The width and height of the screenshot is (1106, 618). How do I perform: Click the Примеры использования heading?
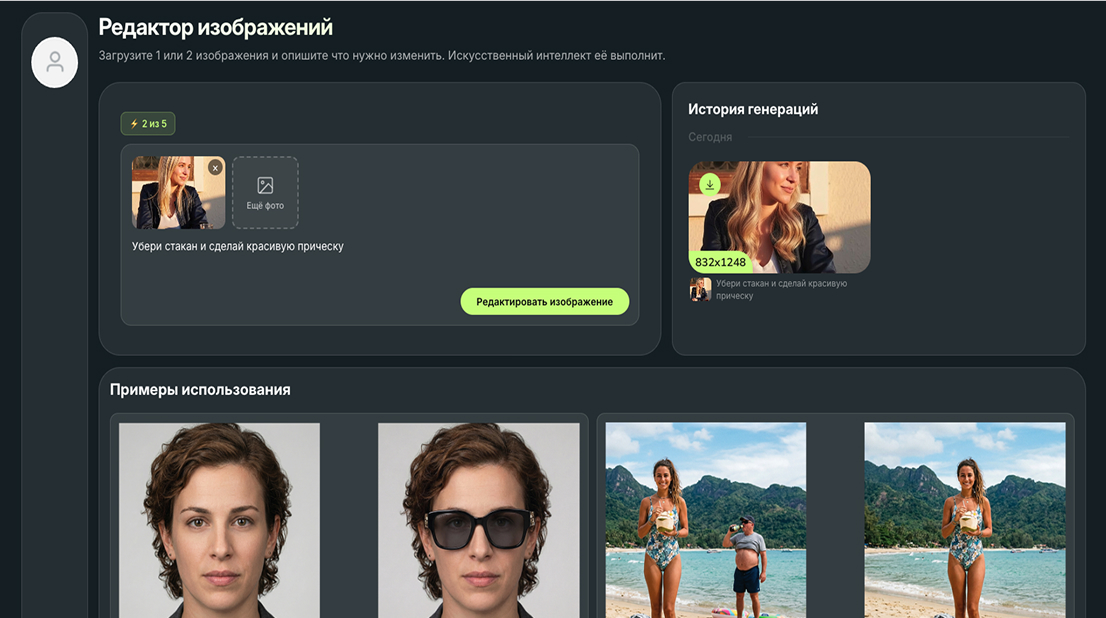click(x=200, y=390)
